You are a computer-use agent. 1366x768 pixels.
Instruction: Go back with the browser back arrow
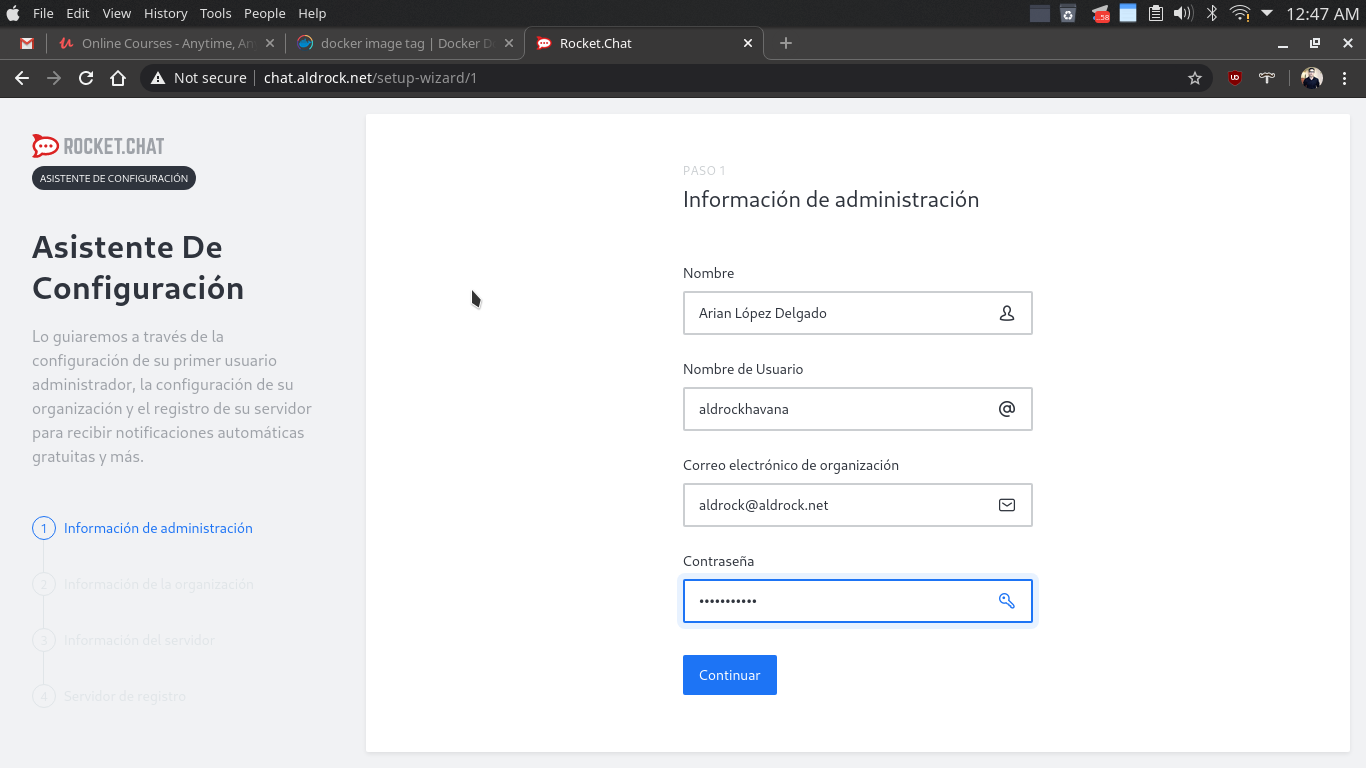point(22,78)
